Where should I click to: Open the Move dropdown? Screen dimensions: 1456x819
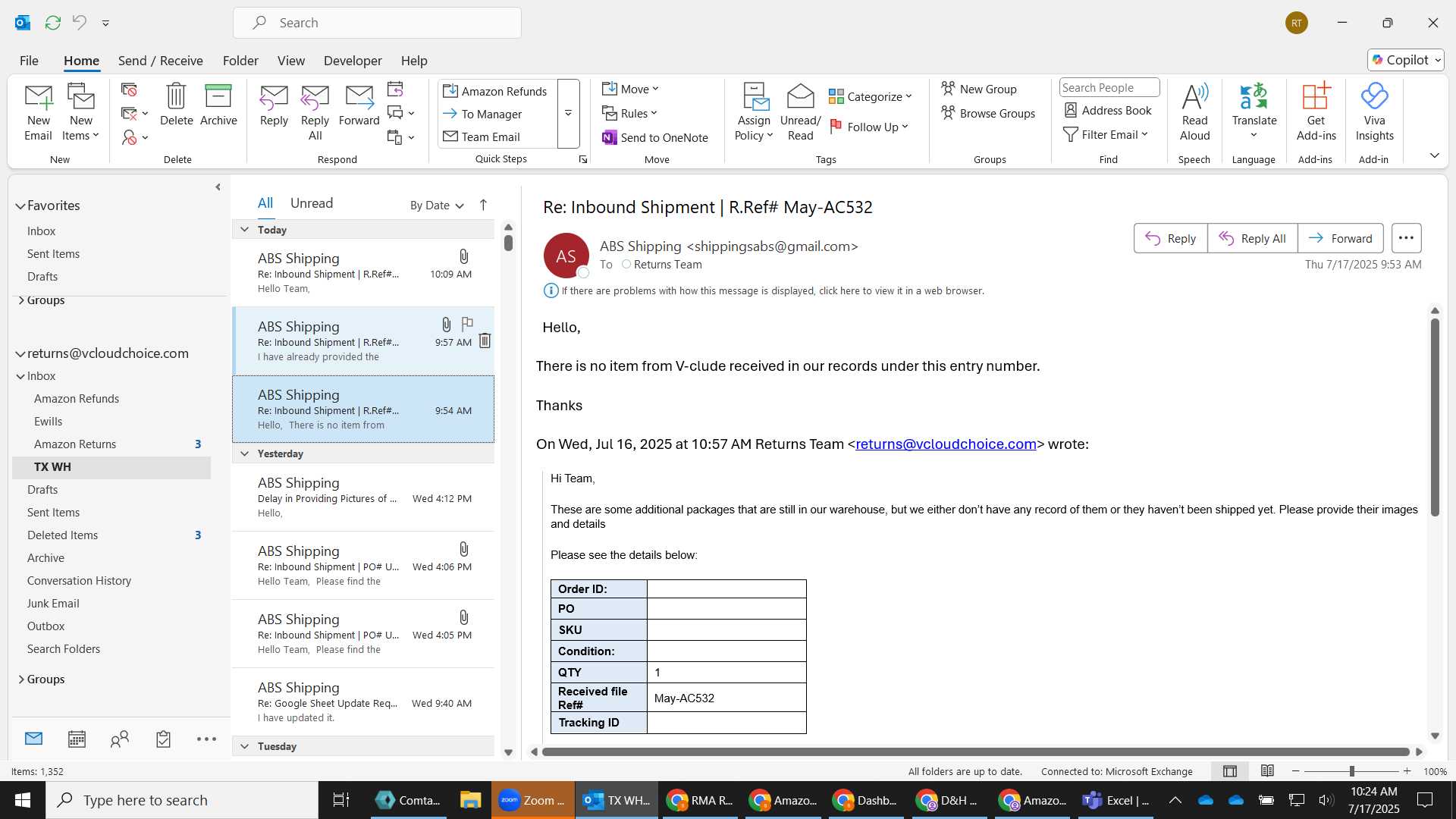tap(631, 89)
